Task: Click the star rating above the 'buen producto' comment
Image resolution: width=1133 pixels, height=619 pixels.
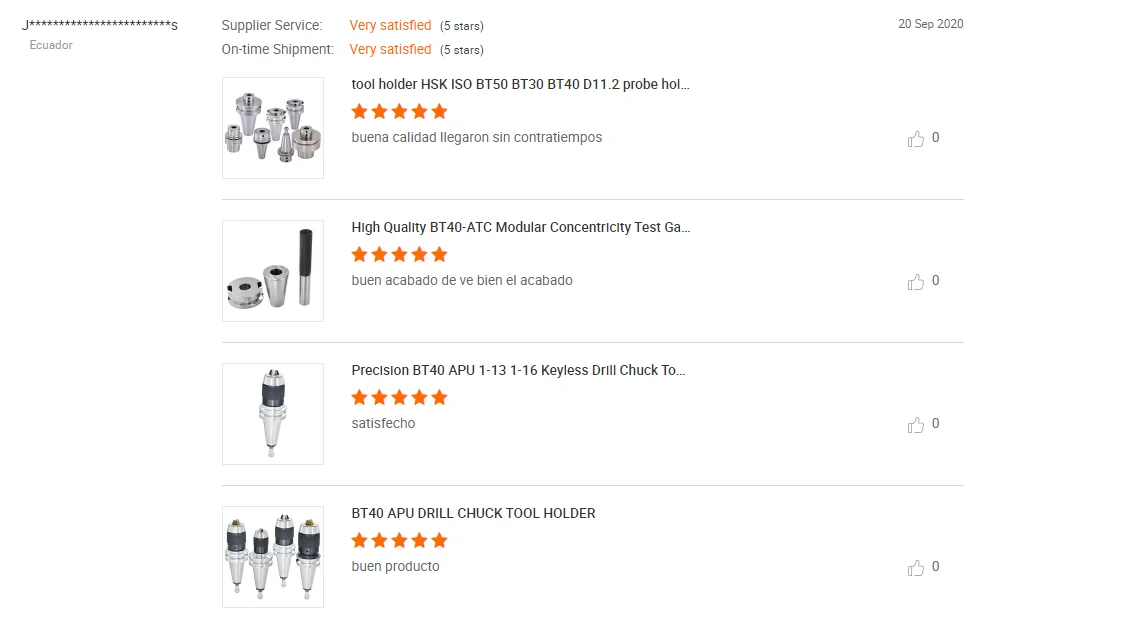Action: point(399,540)
